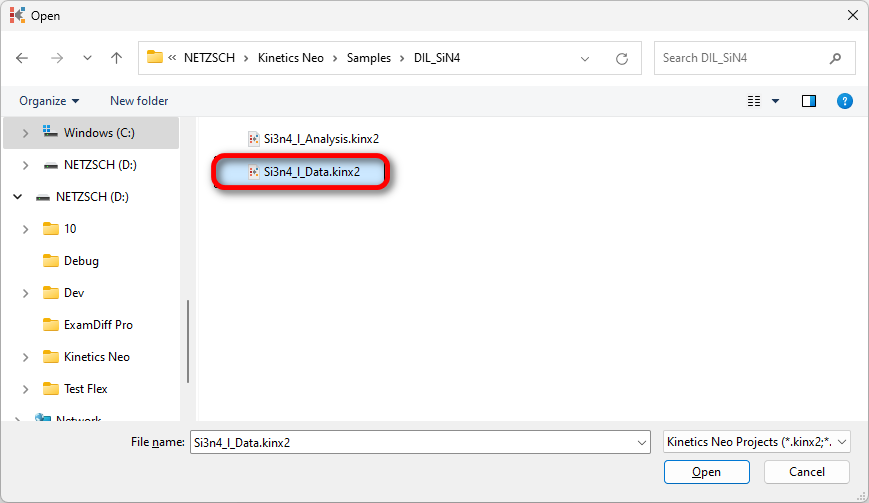Open the file type filter dropdown
The width and height of the screenshot is (869, 503).
[756, 441]
